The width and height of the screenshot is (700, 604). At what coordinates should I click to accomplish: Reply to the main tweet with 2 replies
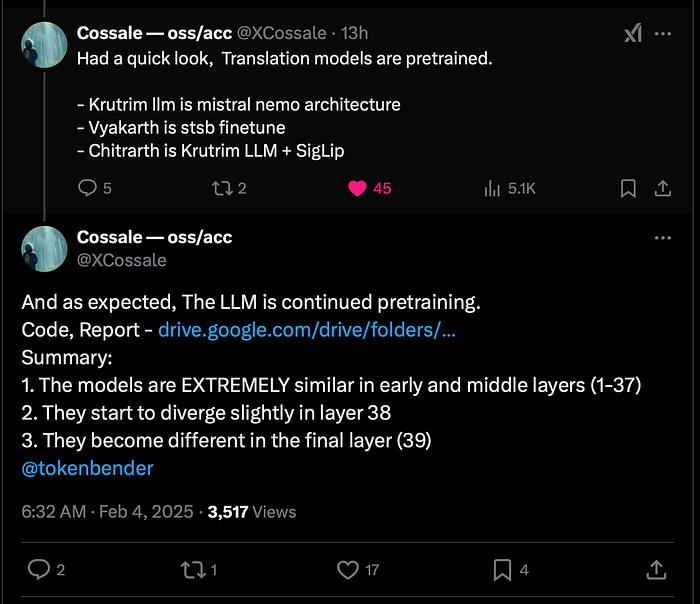tap(46, 570)
